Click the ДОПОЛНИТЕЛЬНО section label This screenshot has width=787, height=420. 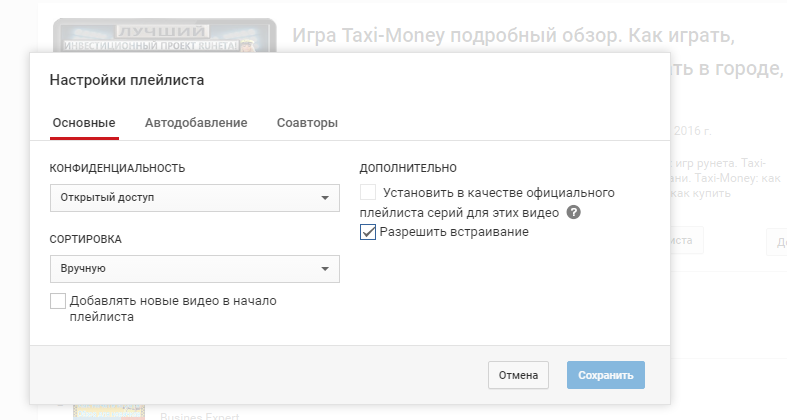[408, 168]
